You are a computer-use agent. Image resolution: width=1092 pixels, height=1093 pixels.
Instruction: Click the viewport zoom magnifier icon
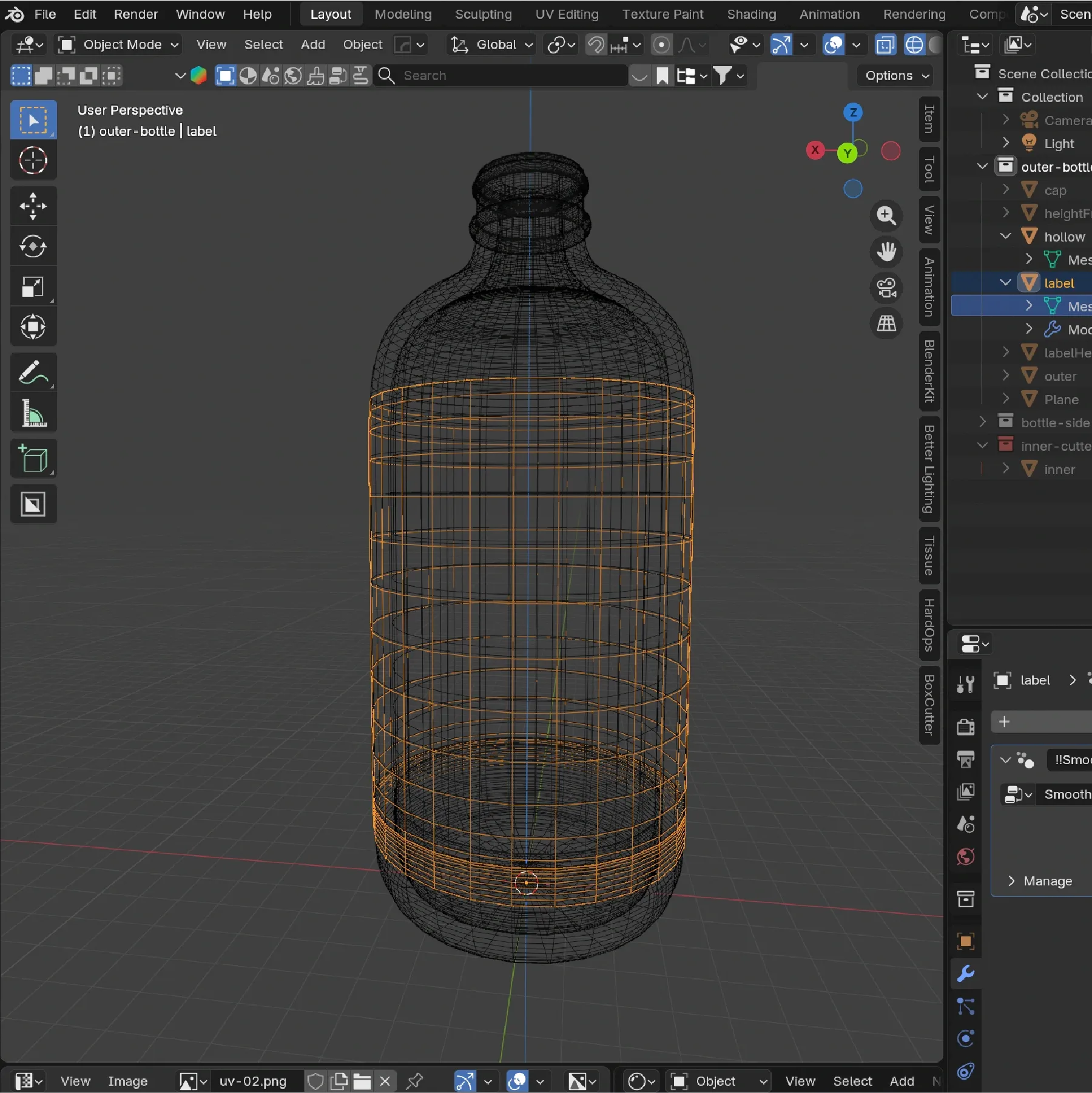(x=887, y=216)
